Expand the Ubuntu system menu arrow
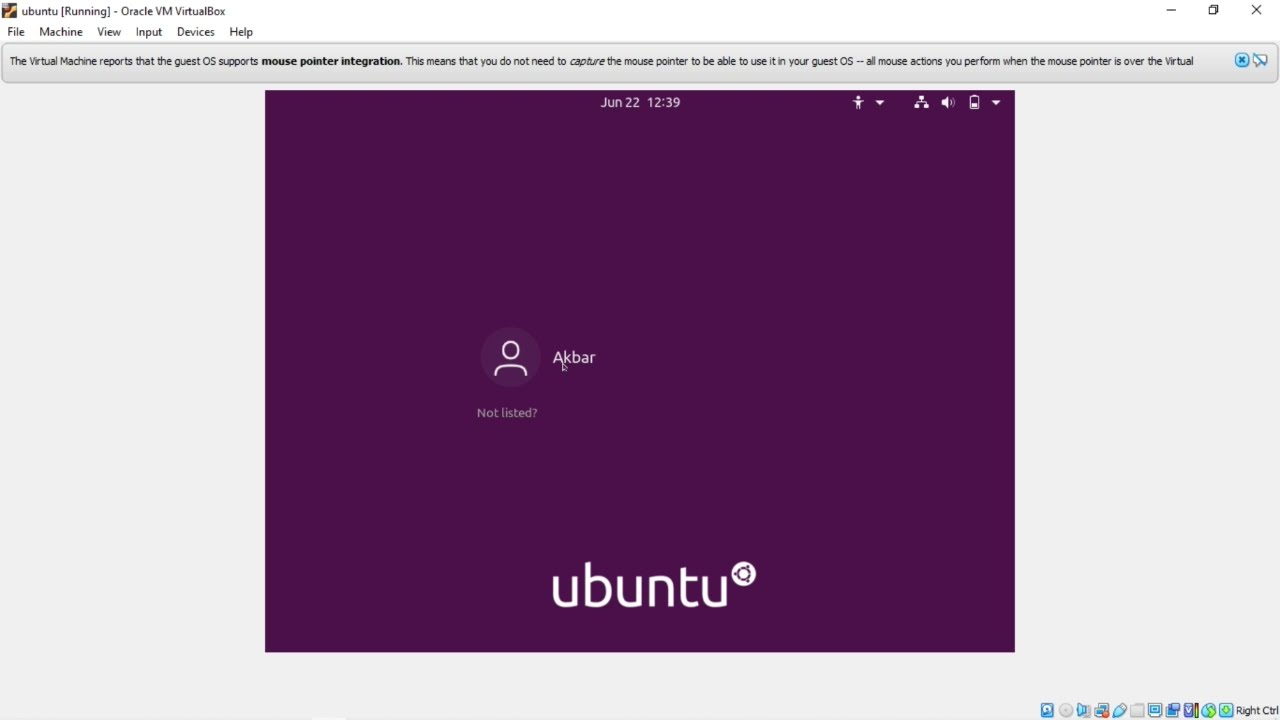Image resolution: width=1280 pixels, height=720 pixels. (x=996, y=102)
